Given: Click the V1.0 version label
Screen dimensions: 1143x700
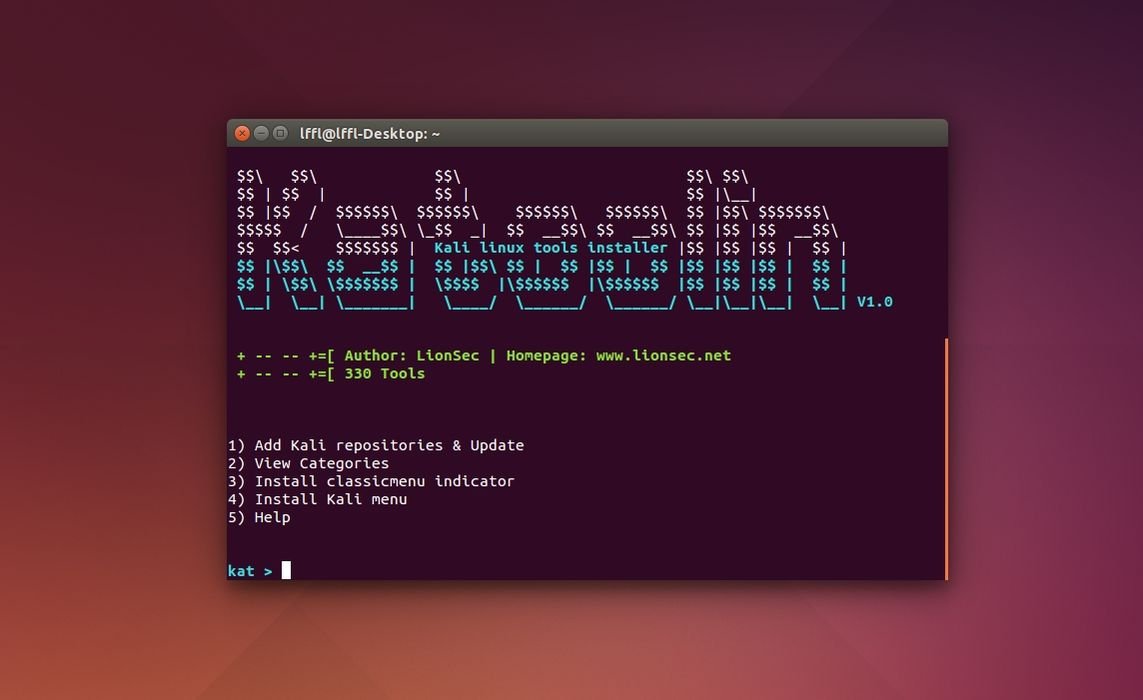Looking at the screenshot, I should (x=874, y=302).
